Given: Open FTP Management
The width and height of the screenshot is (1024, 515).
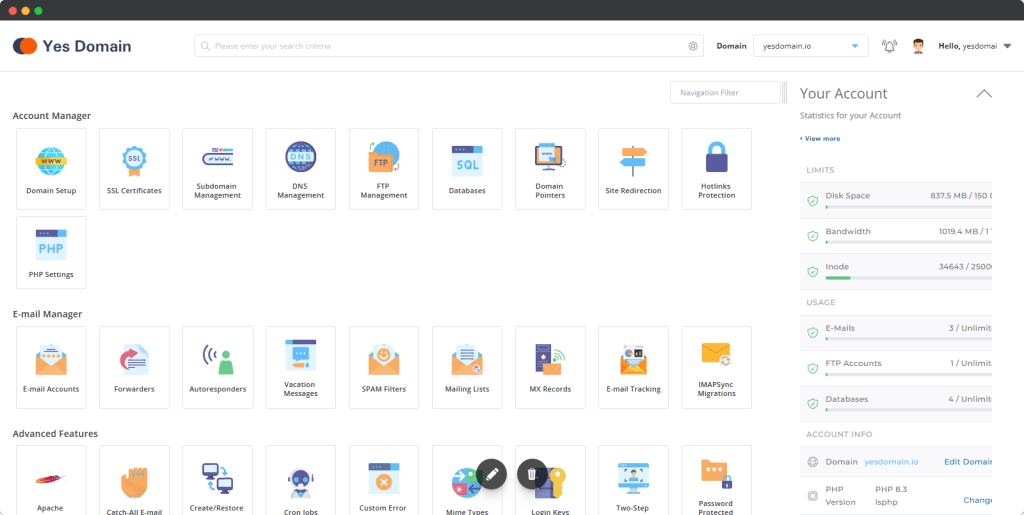Looking at the screenshot, I should point(384,169).
